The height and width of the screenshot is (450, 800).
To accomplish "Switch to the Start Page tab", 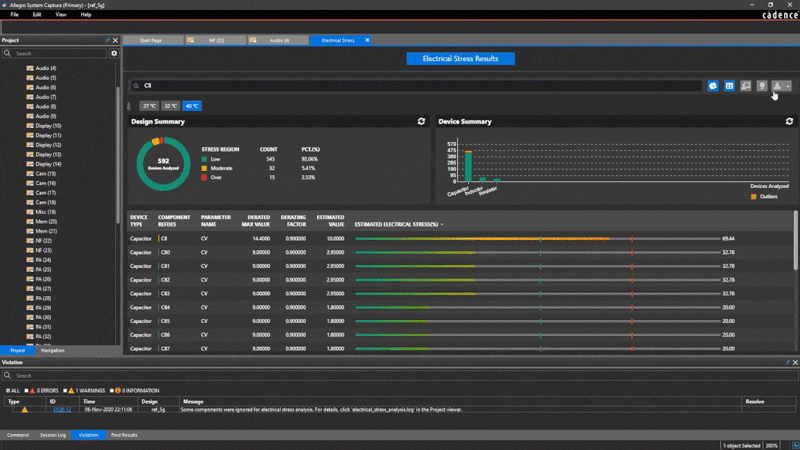I will point(151,40).
